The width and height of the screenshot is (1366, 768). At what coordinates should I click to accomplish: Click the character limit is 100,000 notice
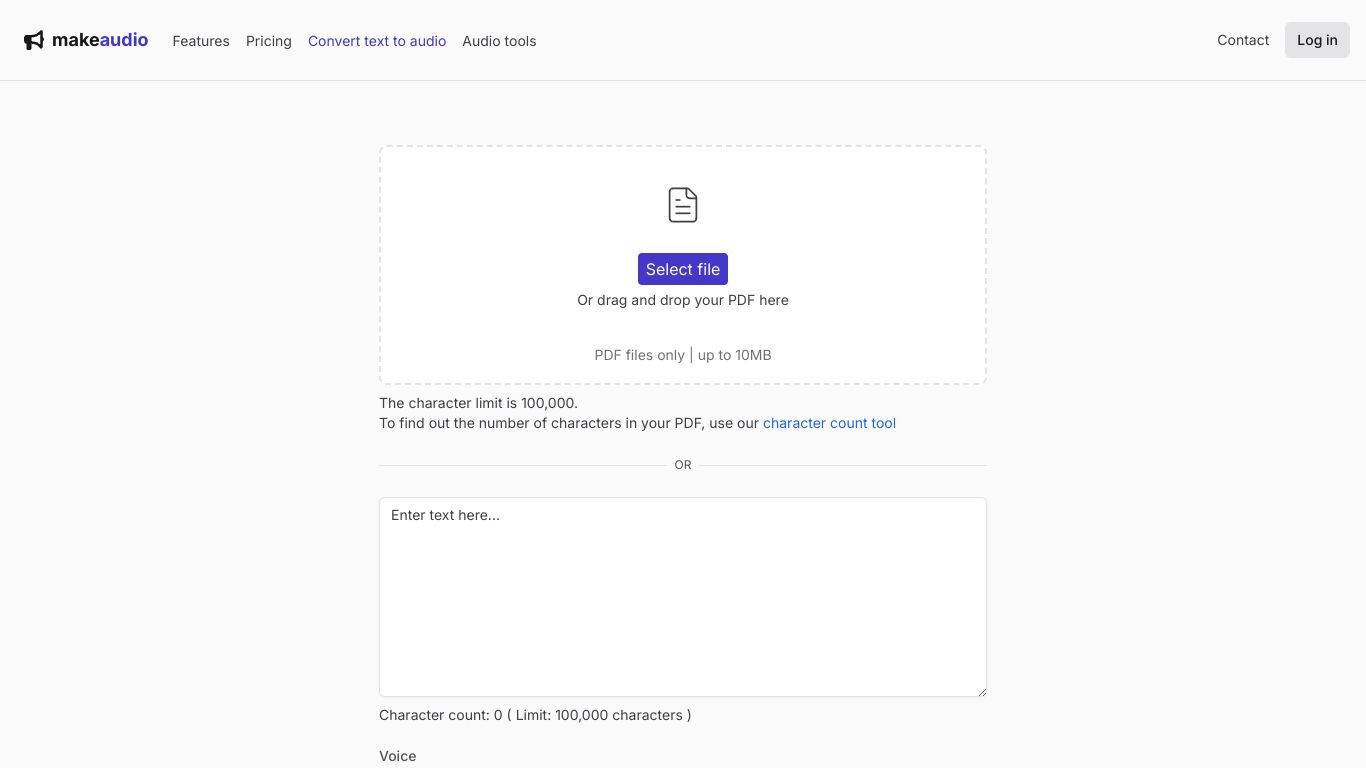tap(478, 403)
